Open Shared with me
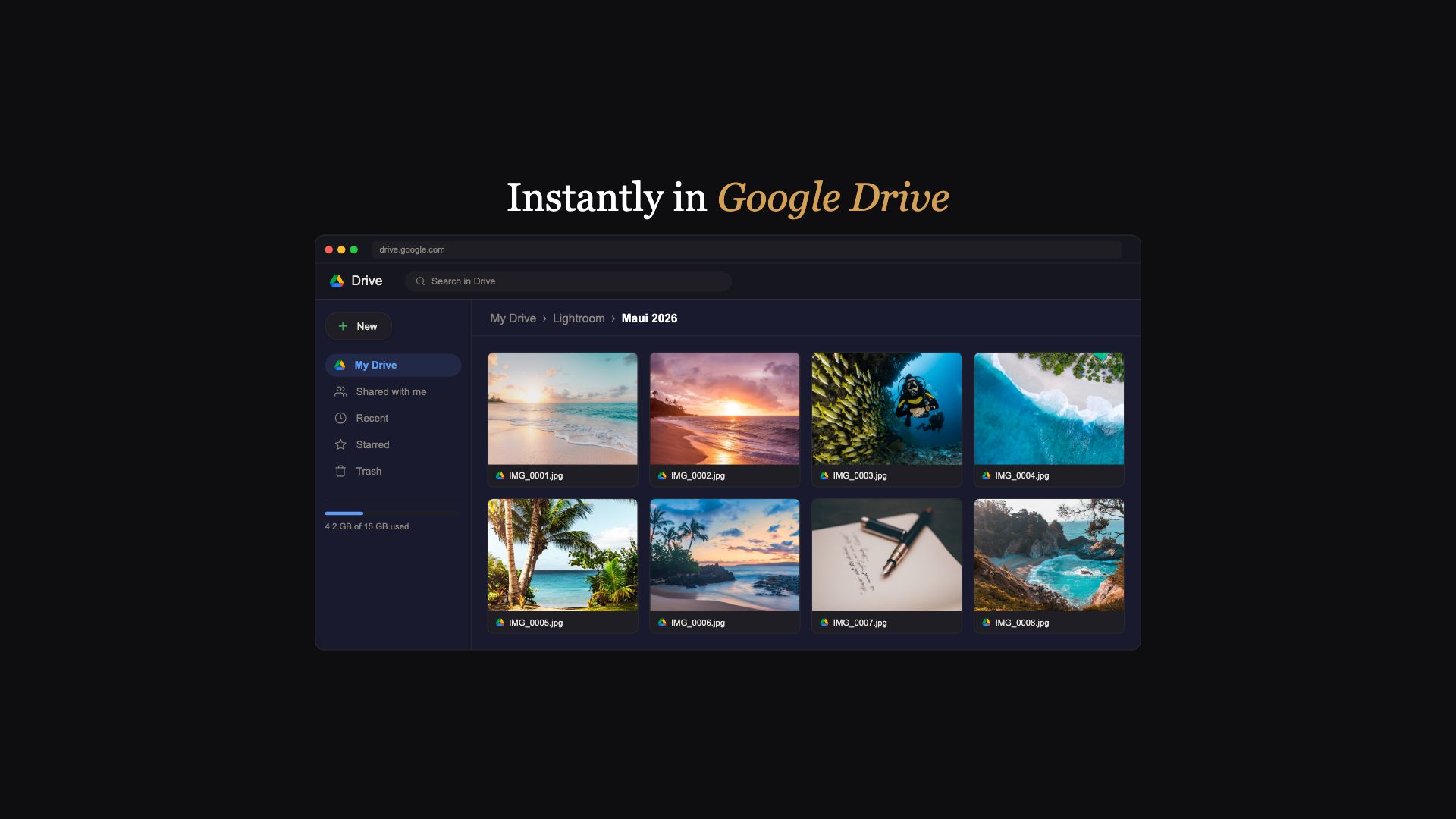 pyautogui.click(x=393, y=391)
